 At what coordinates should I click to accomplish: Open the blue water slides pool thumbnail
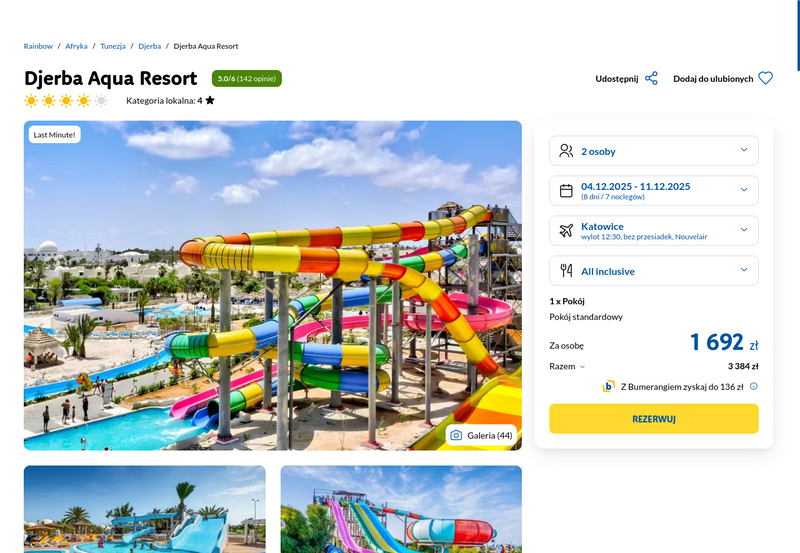click(144, 509)
